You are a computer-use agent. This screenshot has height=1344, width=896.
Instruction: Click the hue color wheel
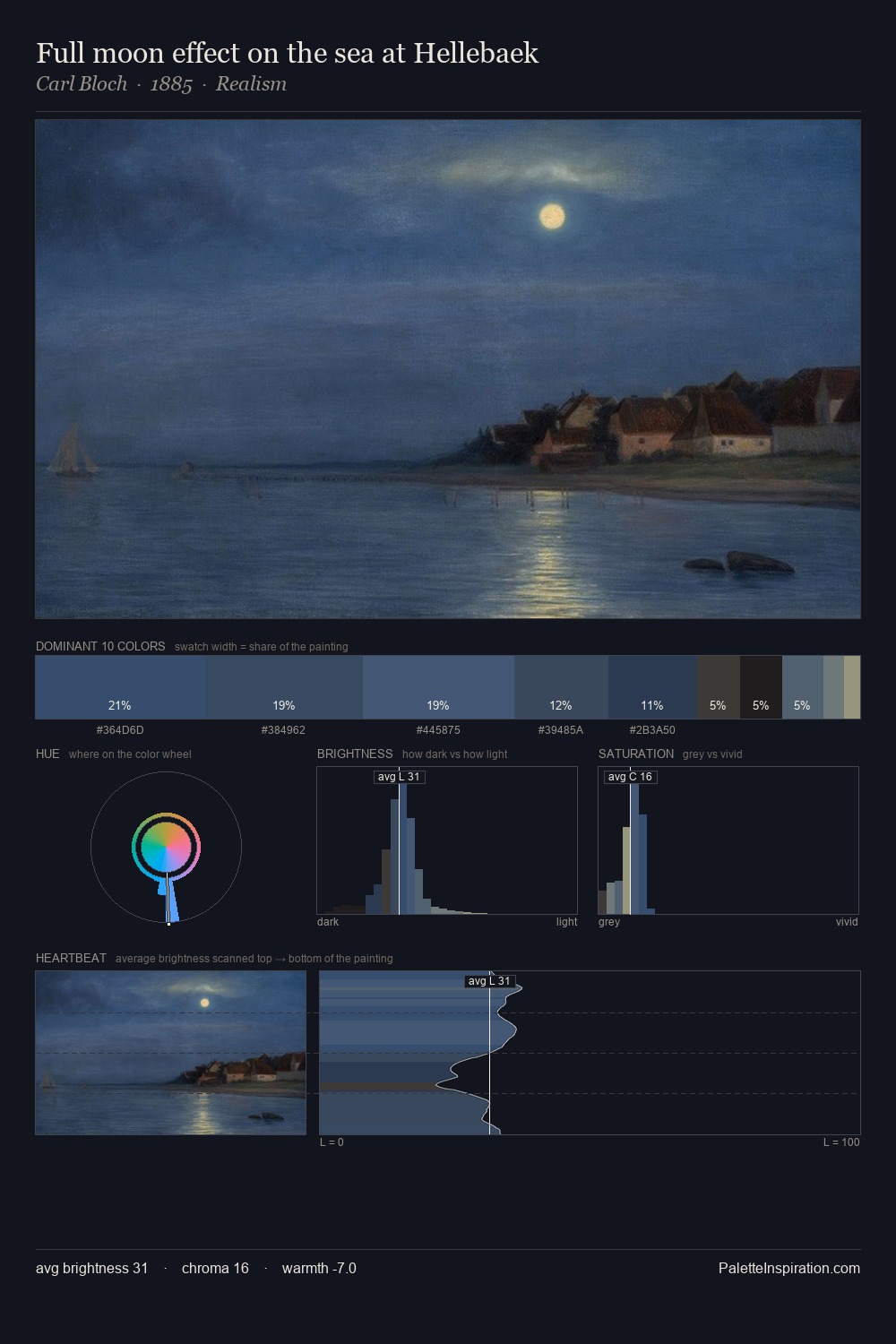click(166, 847)
